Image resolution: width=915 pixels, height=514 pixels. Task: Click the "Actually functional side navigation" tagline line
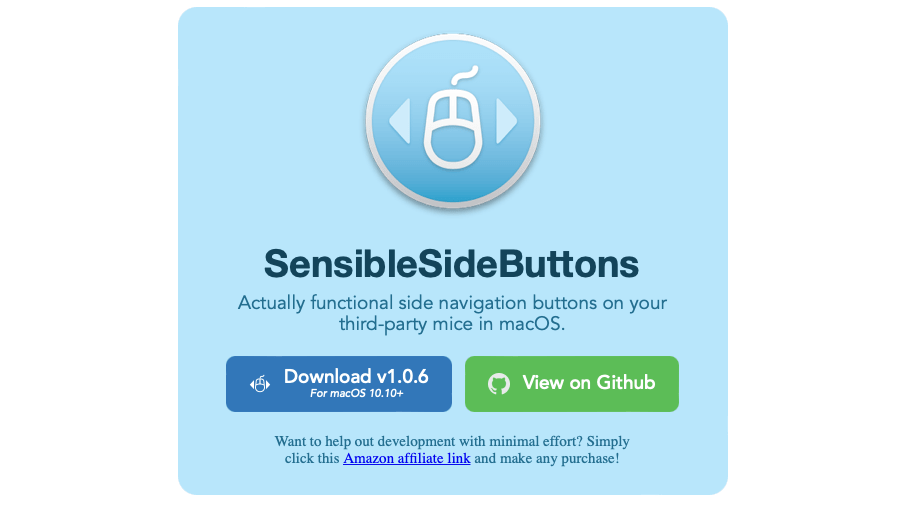[452, 303]
